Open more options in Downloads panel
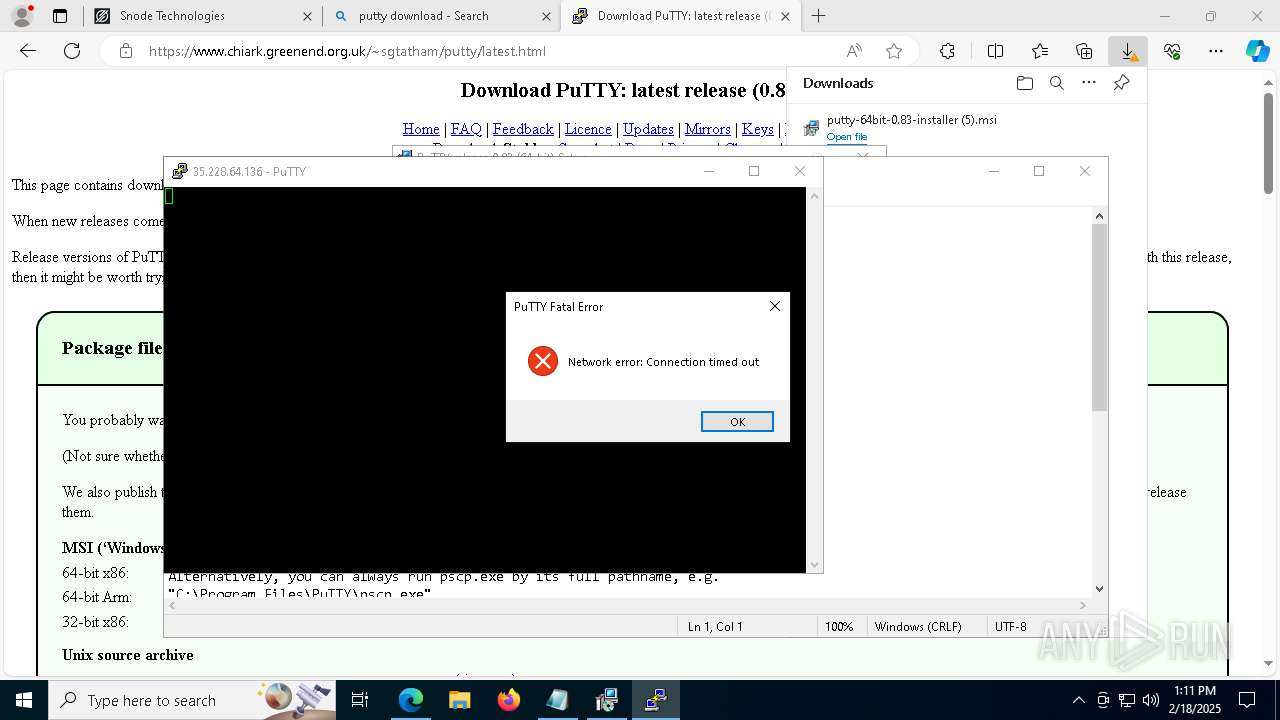 point(1089,83)
